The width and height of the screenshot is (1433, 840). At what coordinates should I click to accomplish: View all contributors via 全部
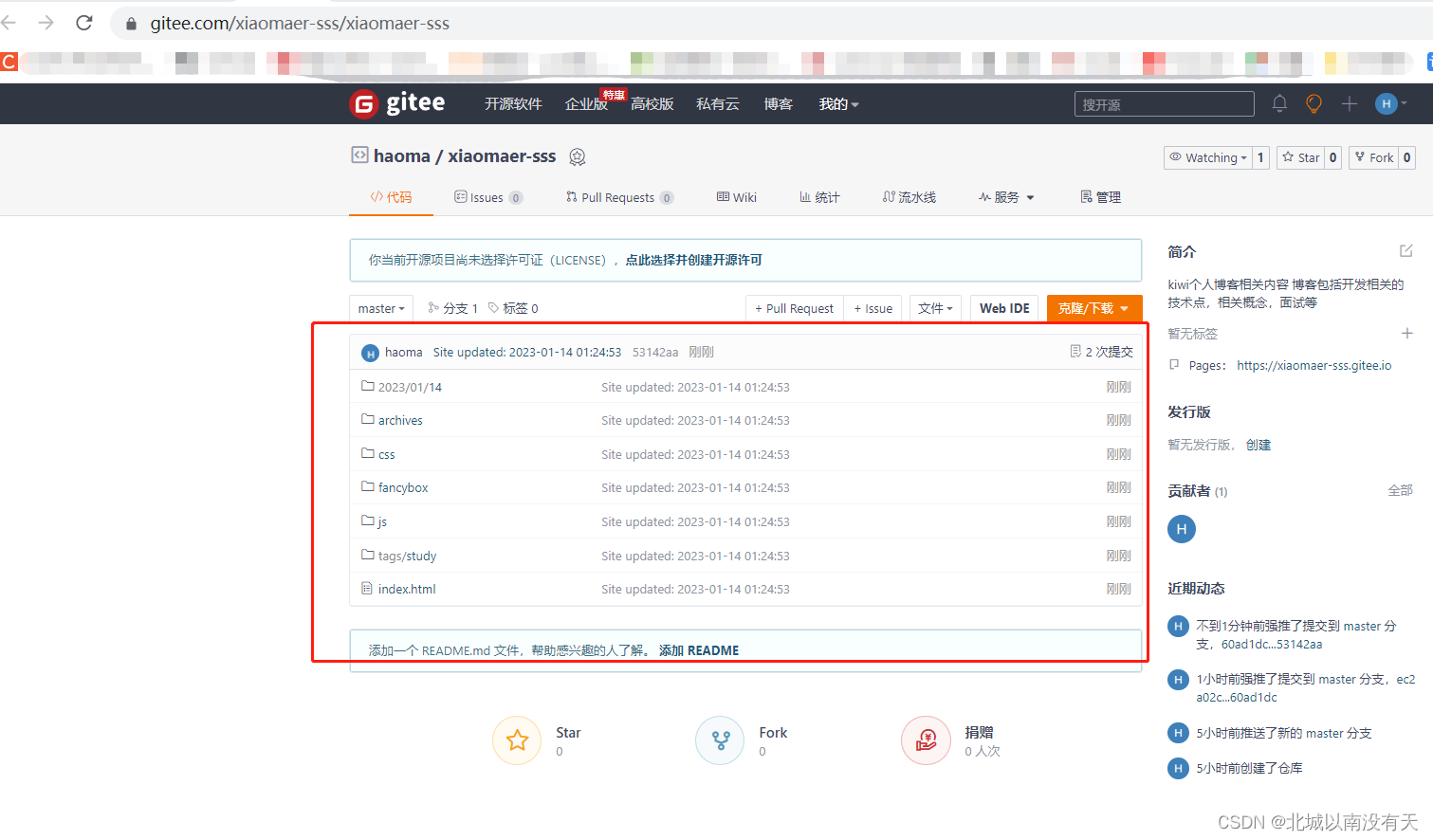[1400, 490]
